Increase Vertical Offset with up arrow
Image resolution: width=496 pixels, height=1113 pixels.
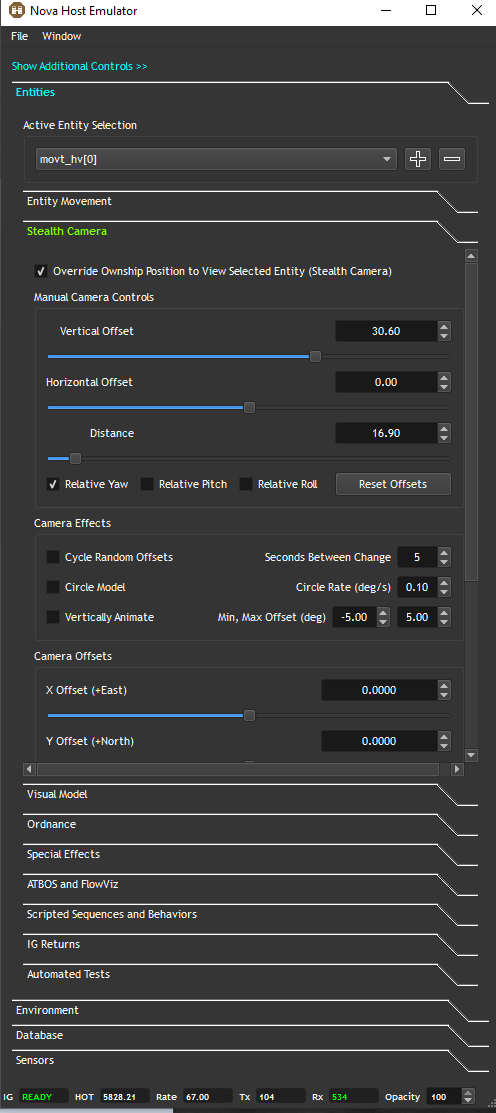[x=444, y=327]
